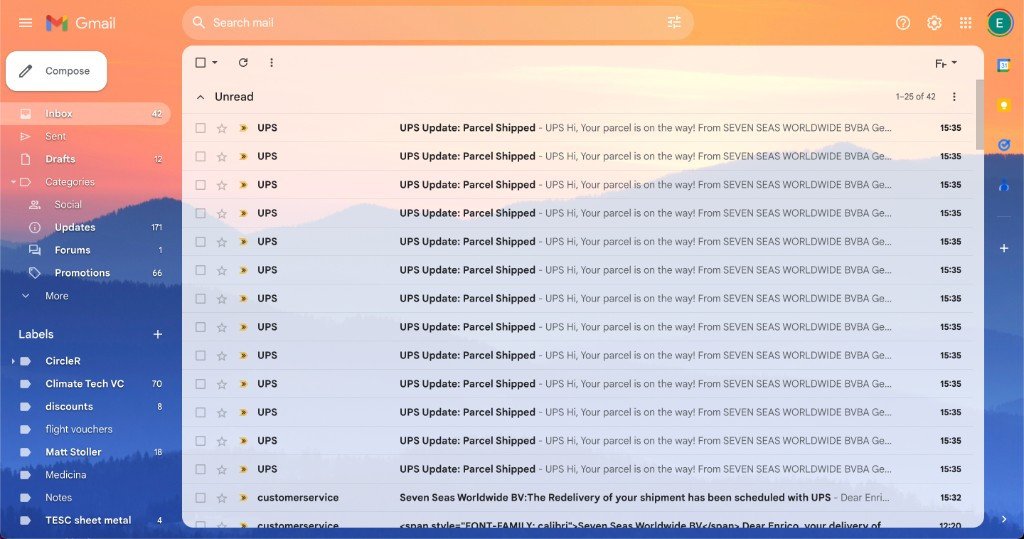Open Google Calendar in side panel
The width and height of the screenshot is (1024, 539).
coord(1003,65)
